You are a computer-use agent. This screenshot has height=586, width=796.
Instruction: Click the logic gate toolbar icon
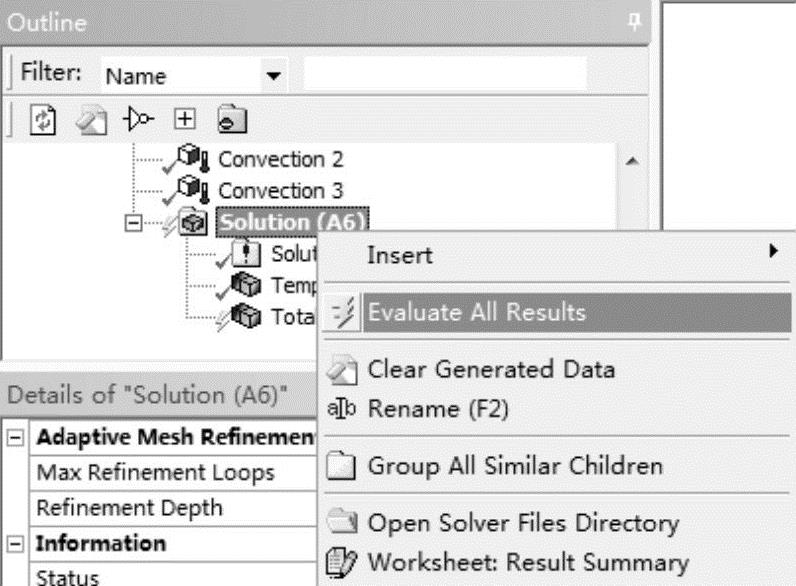click(x=138, y=119)
